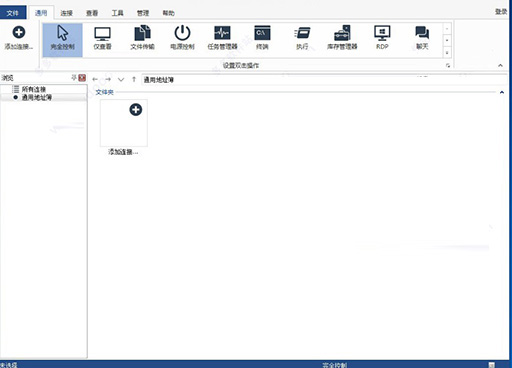512x368 pixels.
Task: Switch to the Tools (工具) ribbon tab
Action: click(117, 13)
